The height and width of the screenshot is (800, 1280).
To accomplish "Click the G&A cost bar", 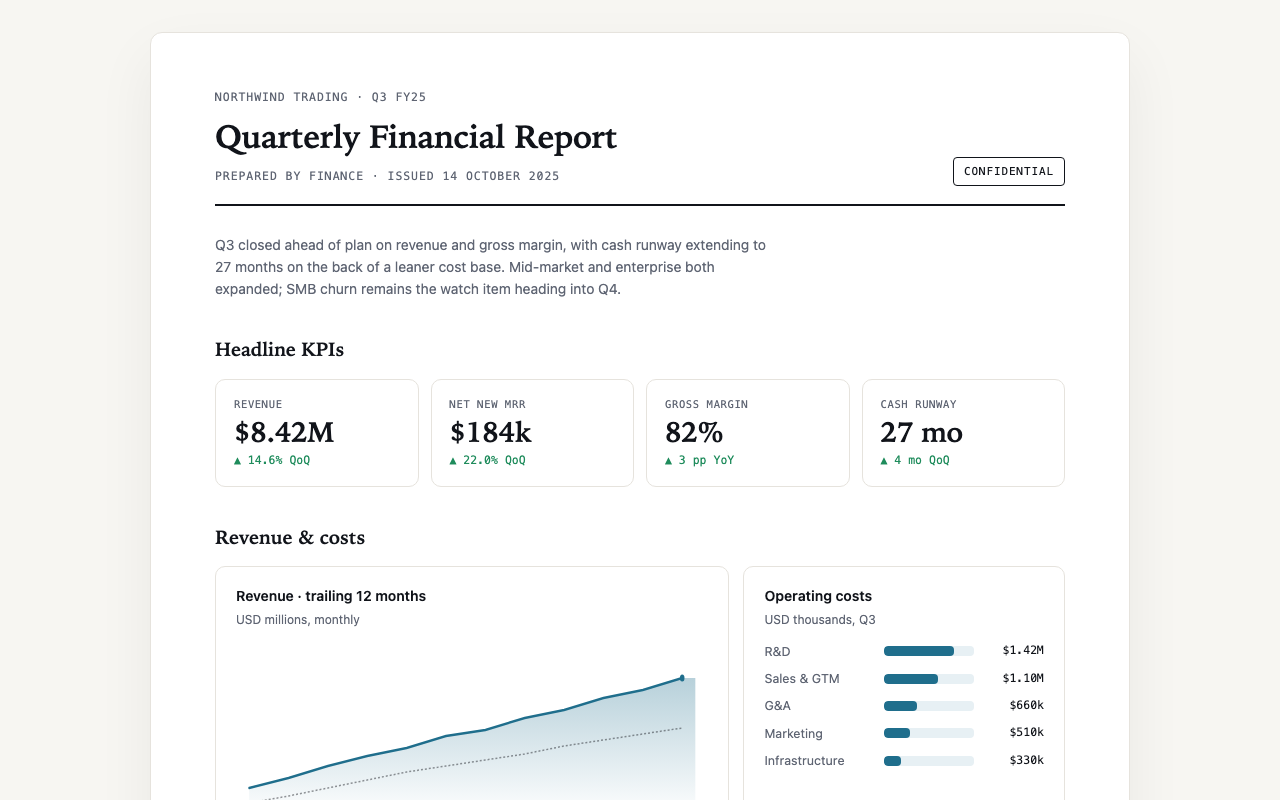I will [929, 706].
